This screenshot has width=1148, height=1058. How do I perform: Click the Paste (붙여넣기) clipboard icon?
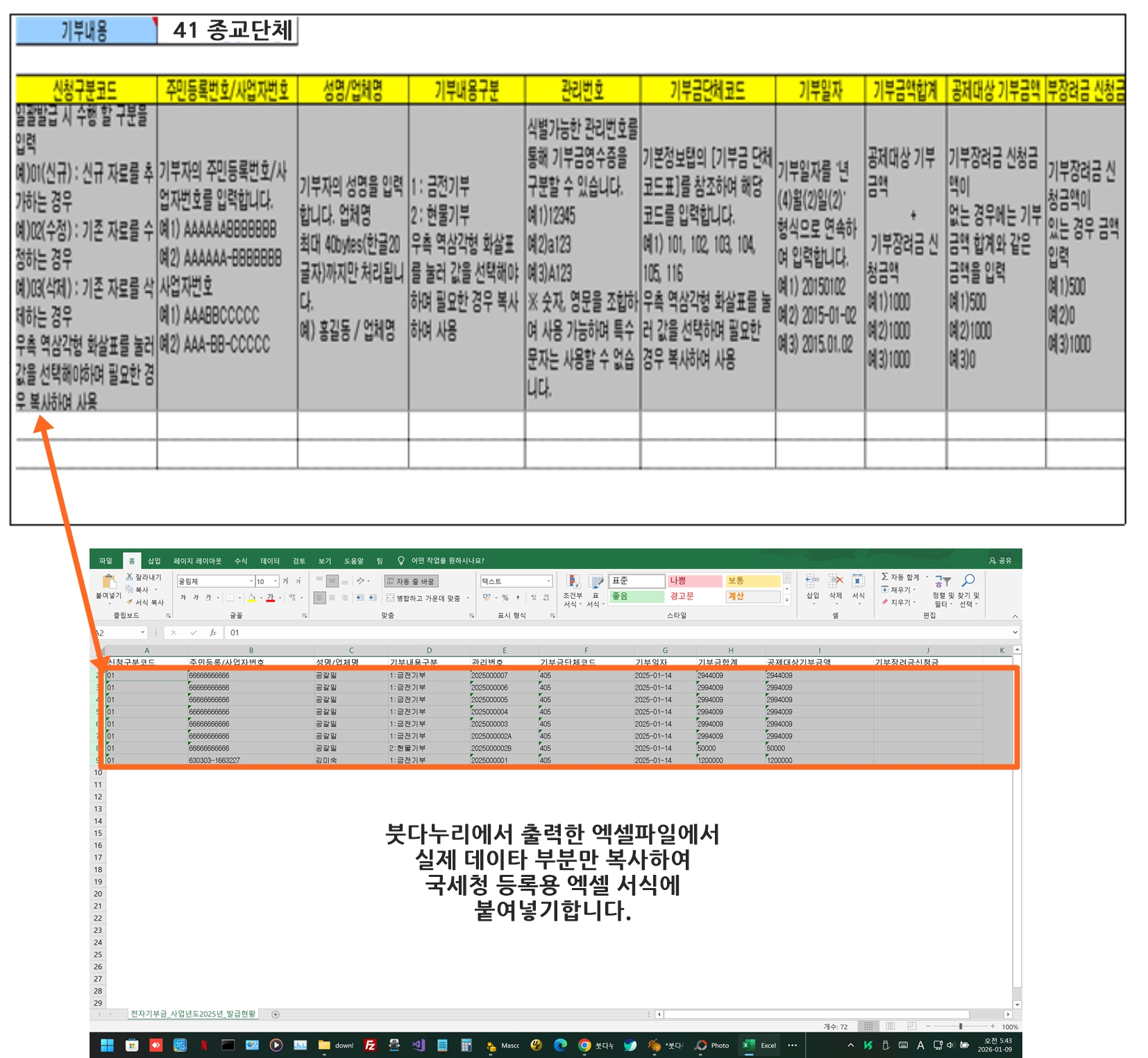point(108,582)
